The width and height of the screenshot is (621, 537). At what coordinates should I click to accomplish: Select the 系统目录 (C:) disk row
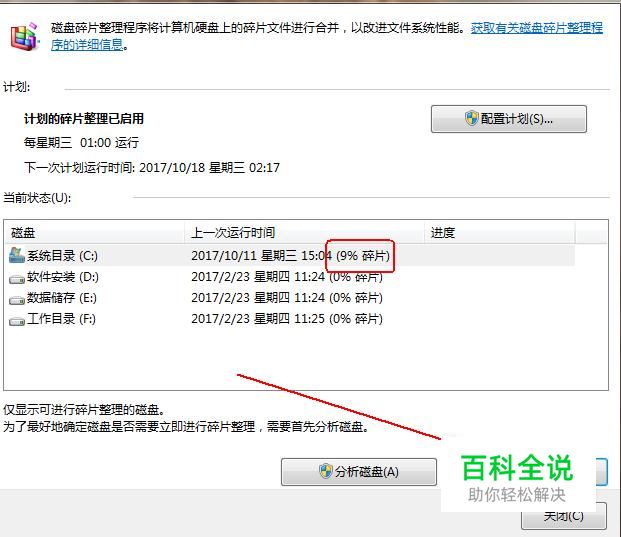click(x=291, y=255)
